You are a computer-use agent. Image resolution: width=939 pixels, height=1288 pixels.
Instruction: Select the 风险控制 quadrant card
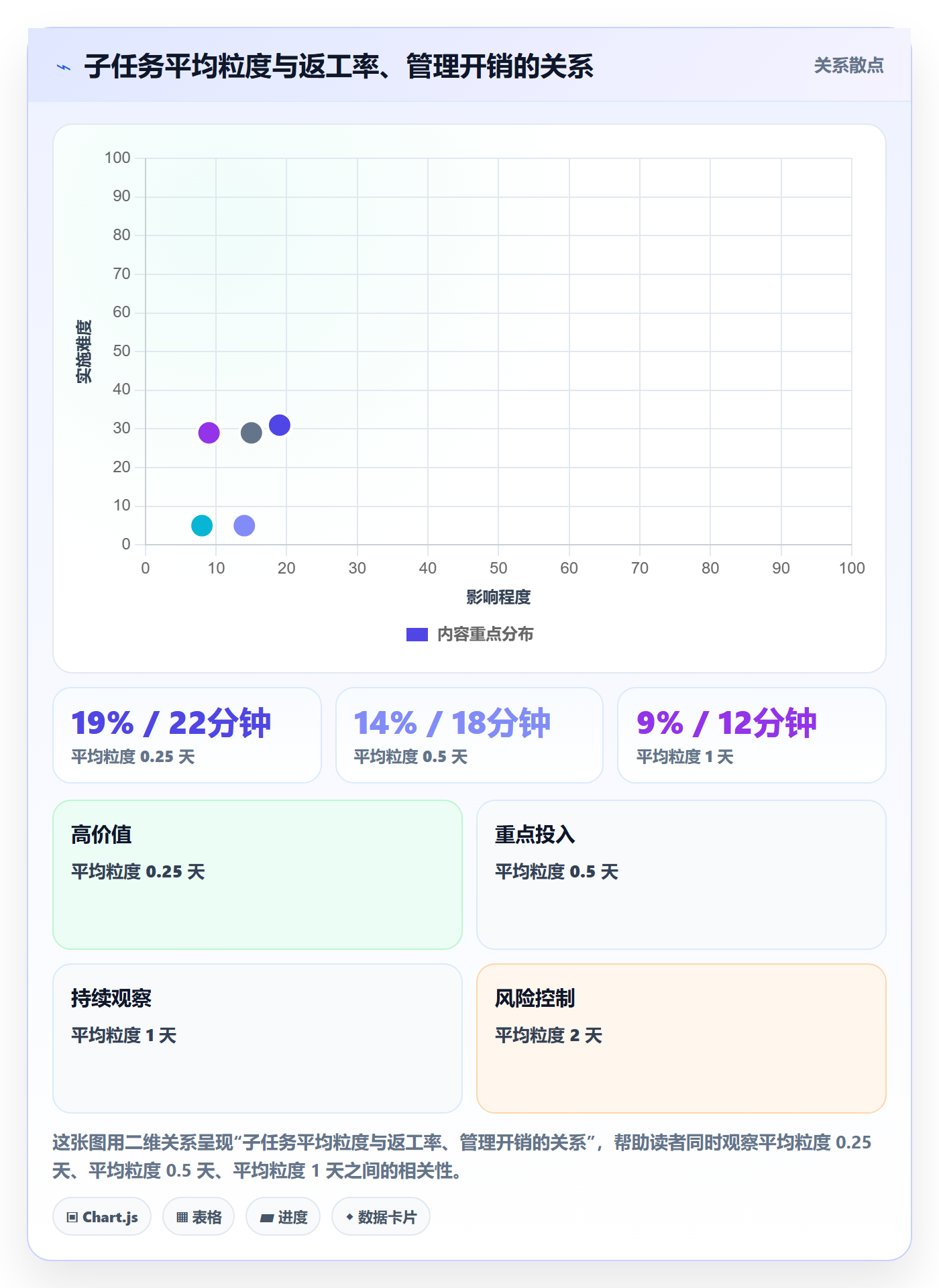(x=681, y=1038)
